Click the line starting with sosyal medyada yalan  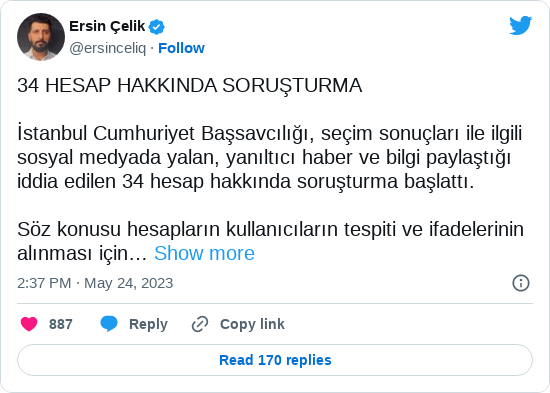[264, 158]
